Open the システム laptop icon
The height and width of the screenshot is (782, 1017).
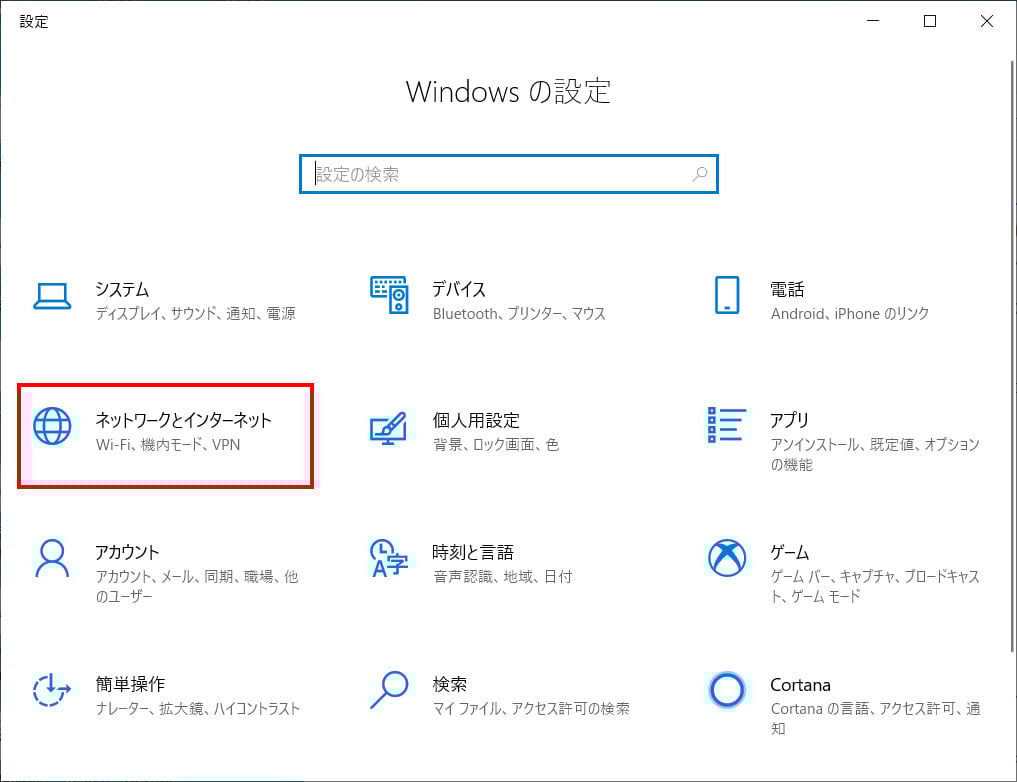click(x=52, y=297)
